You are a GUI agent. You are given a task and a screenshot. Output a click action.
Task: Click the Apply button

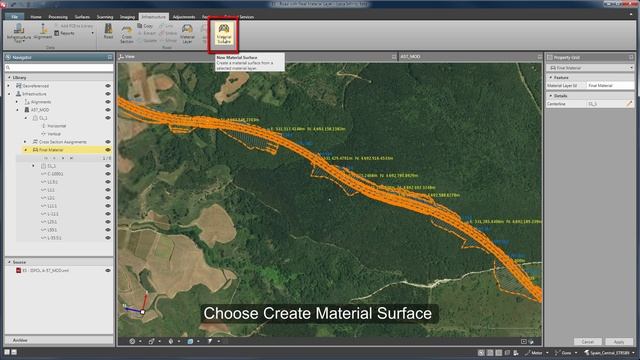[619, 342]
